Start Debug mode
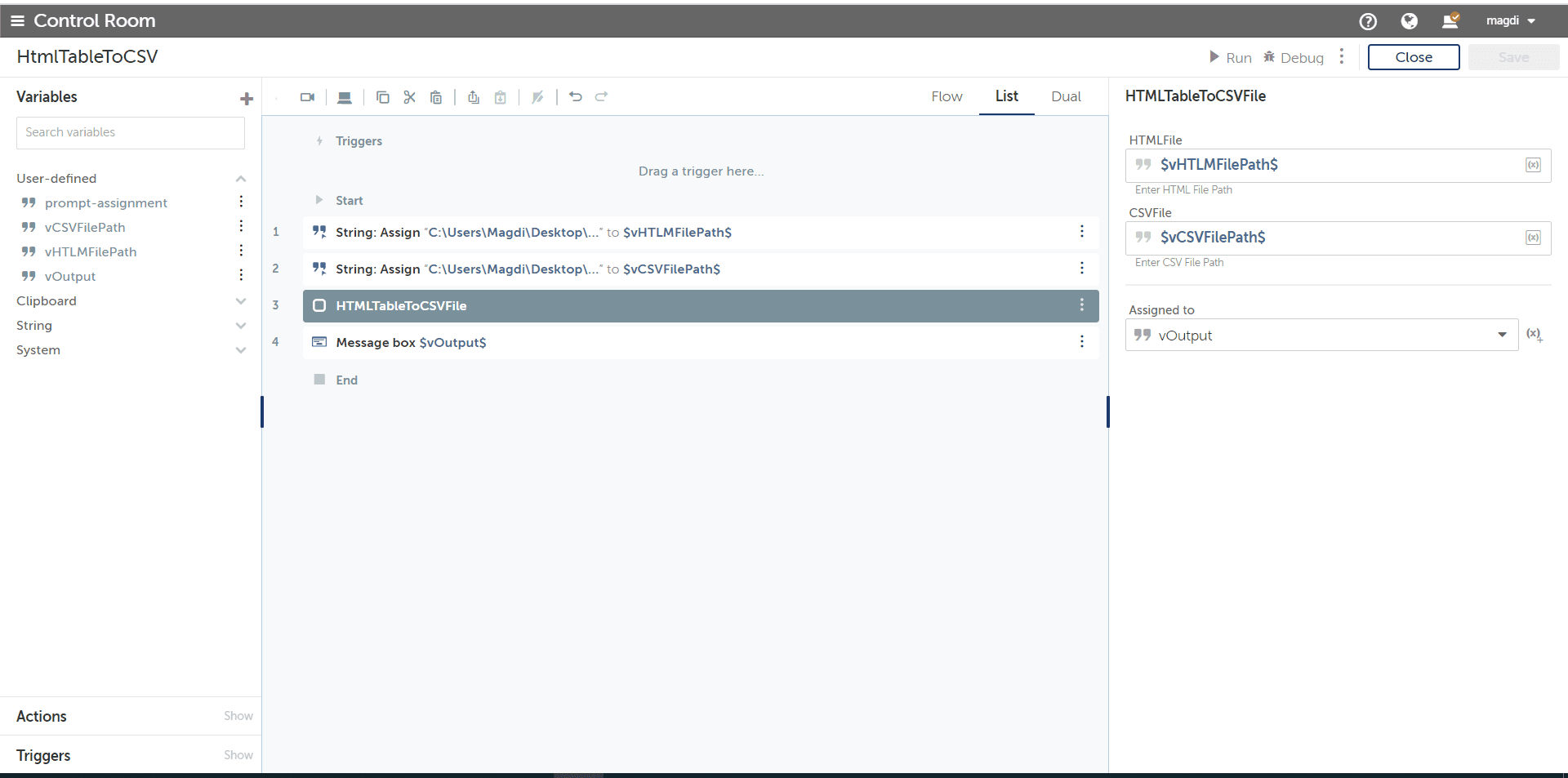1568x778 pixels. [x=1294, y=57]
